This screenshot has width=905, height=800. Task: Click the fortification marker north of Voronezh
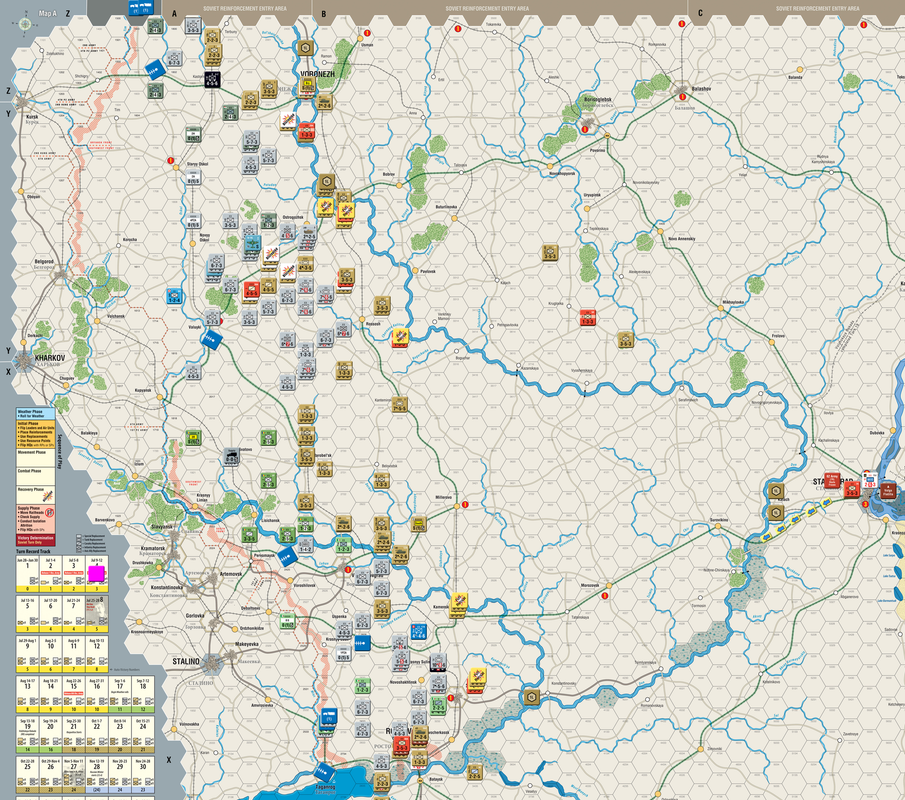click(306, 48)
